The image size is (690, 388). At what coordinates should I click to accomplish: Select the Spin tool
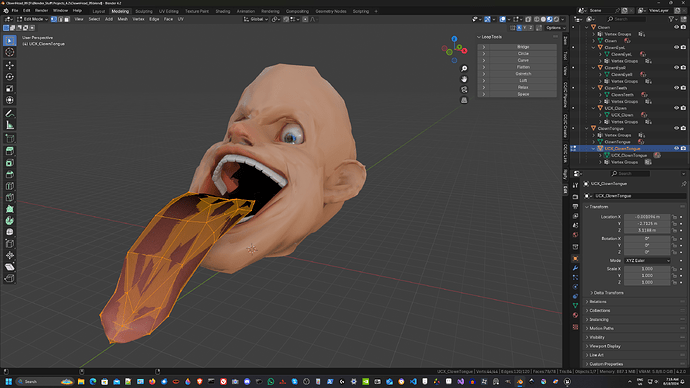click(10, 220)
